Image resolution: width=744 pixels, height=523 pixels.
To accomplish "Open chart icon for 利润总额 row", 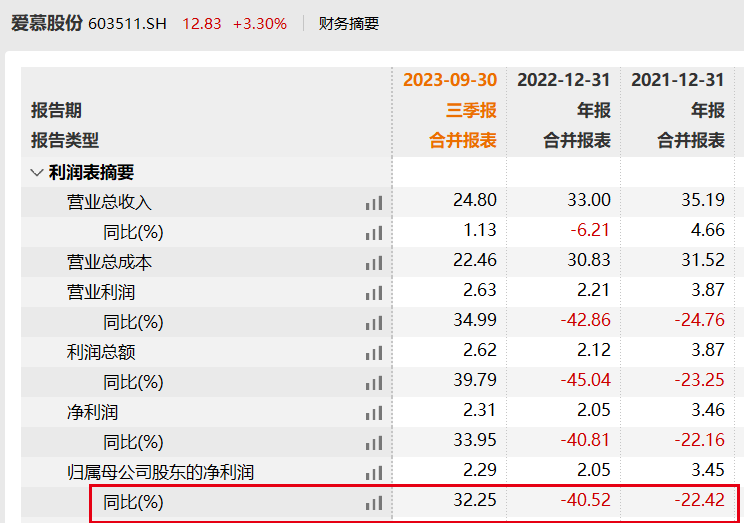I will [374, 353].
